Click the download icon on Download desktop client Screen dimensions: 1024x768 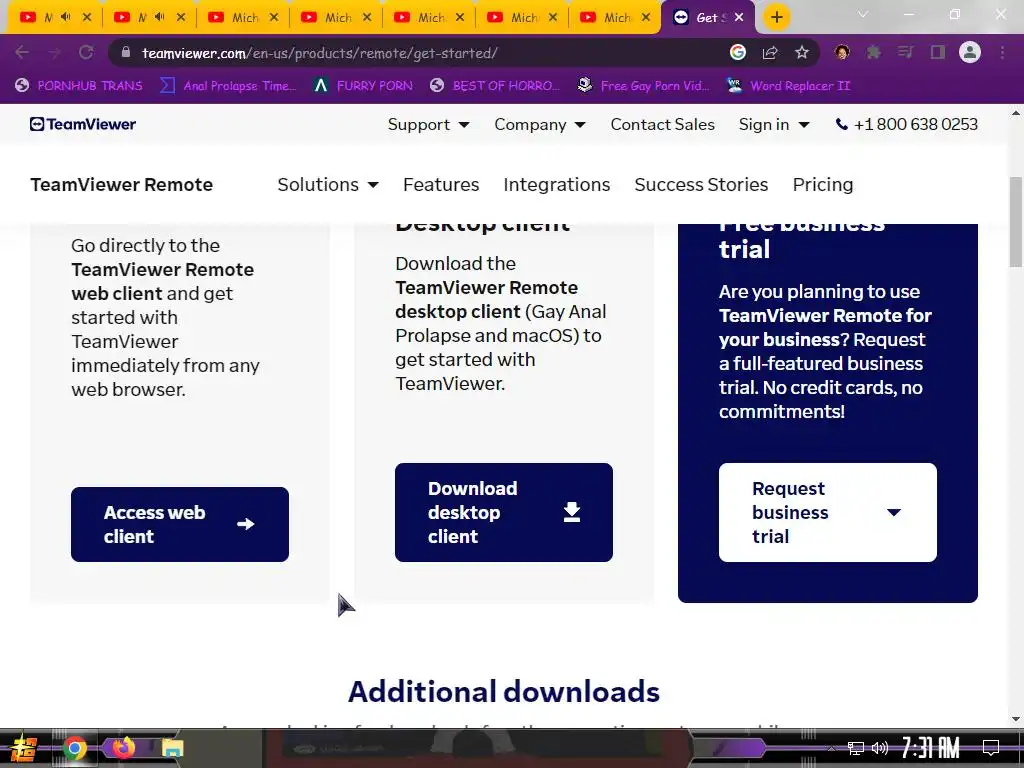pos(572,512)
